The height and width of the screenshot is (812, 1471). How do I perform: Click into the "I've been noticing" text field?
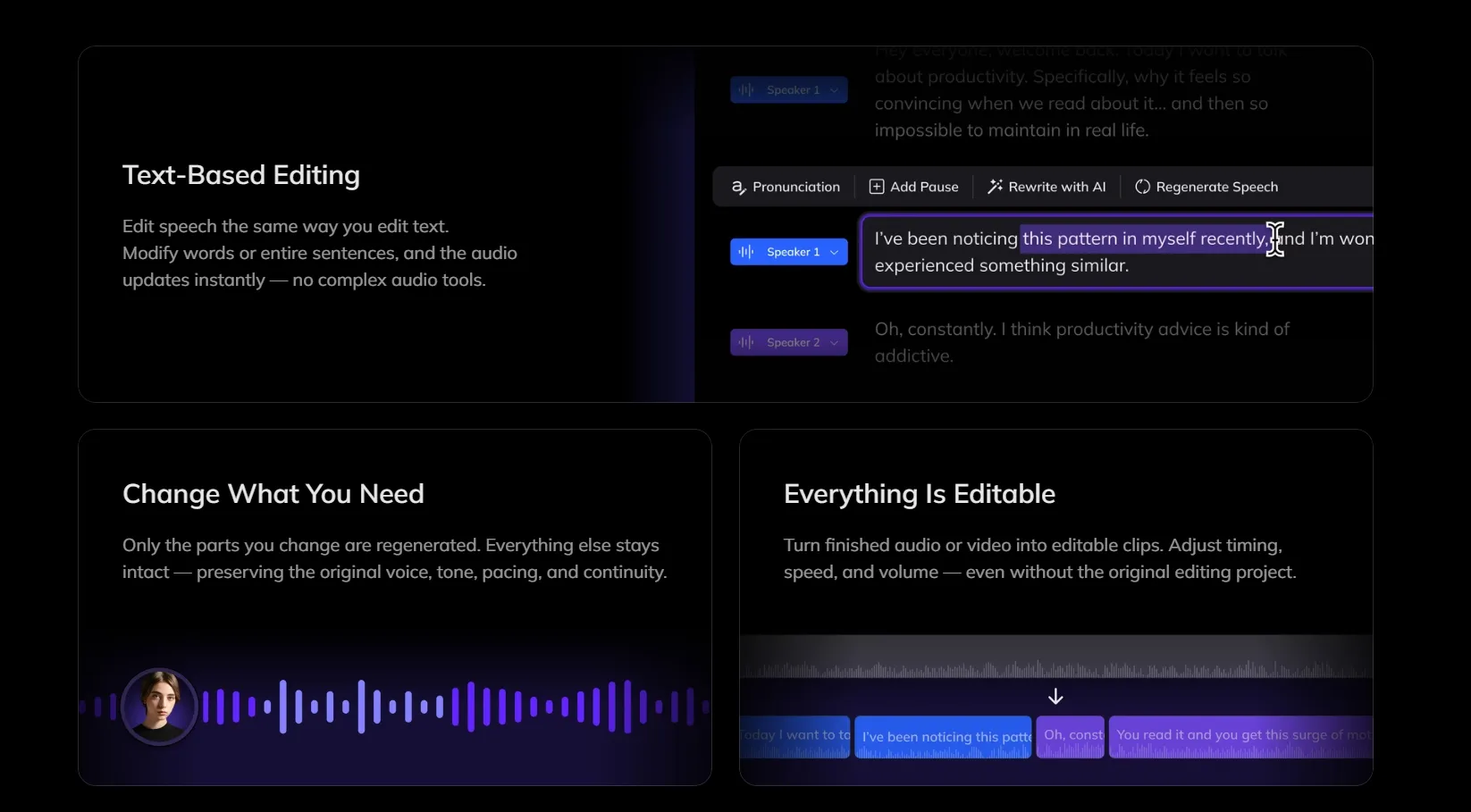tap(1116, 252)
